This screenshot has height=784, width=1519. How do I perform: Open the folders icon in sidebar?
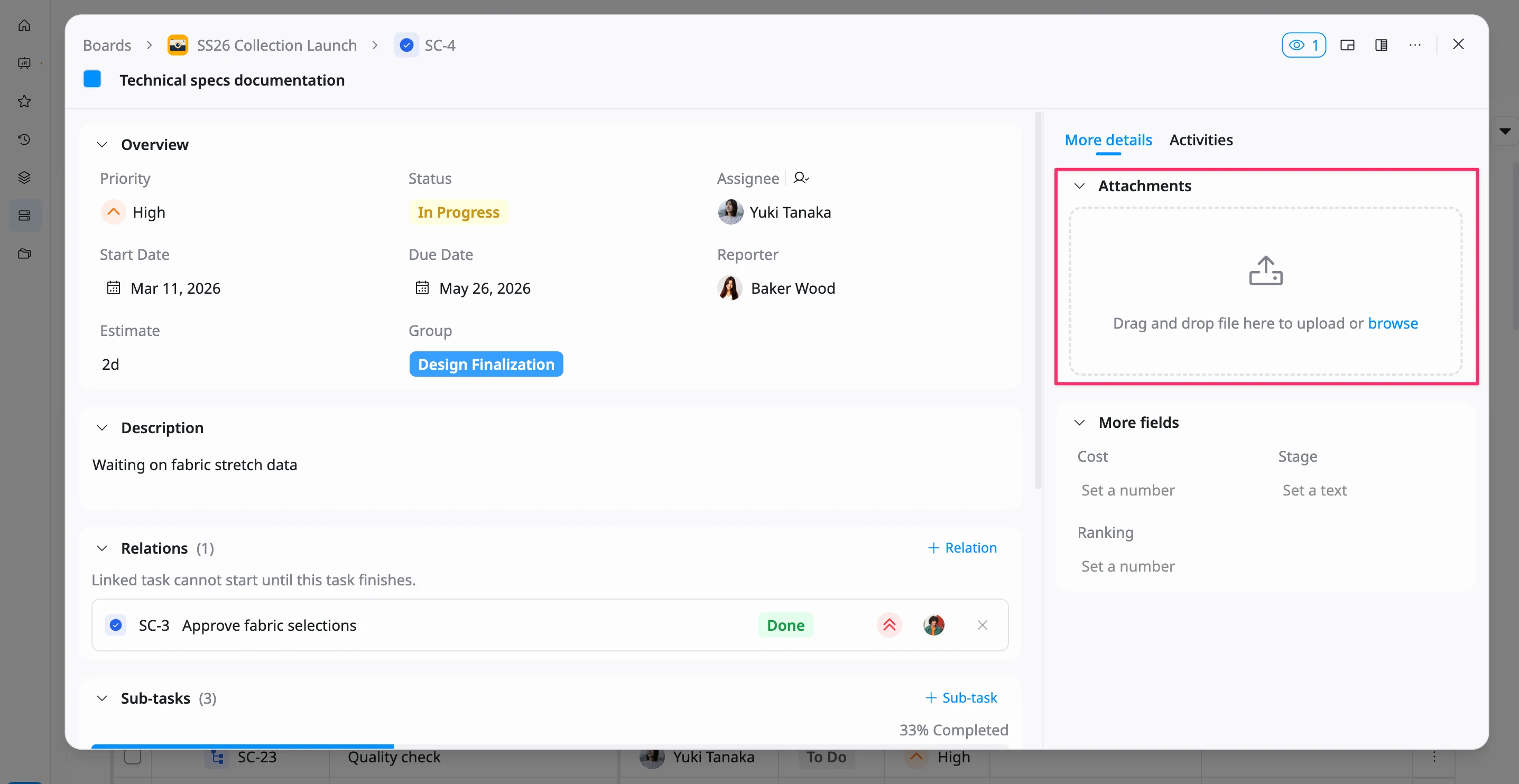(x=24, y=254)
